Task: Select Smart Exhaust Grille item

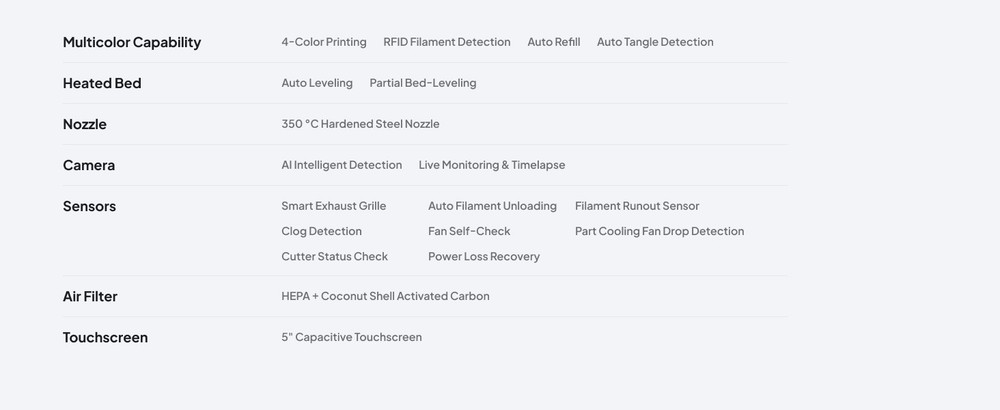Action: [x=333, y=206]
